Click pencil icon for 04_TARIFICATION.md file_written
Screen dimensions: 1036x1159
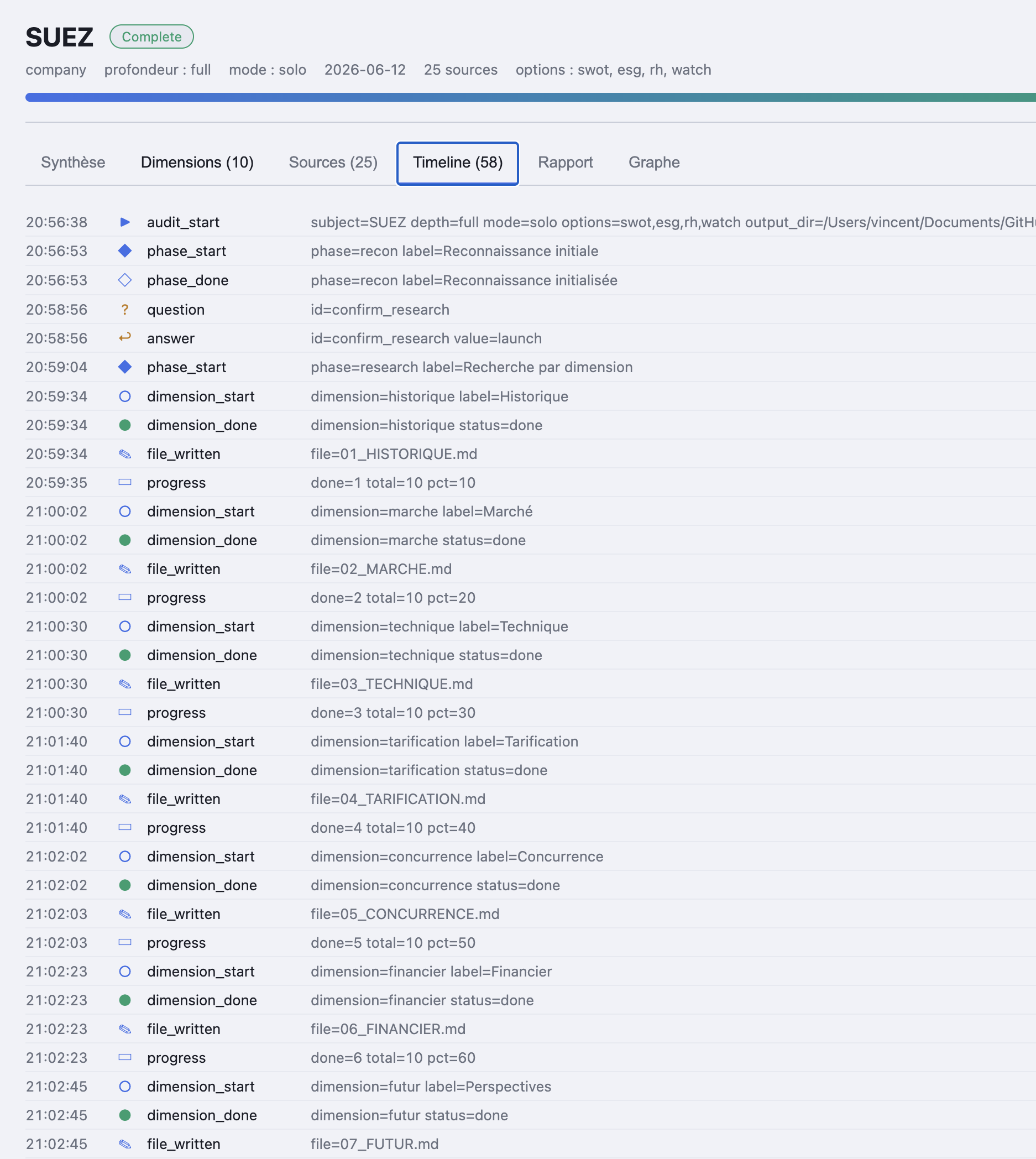(x=125, y=799)
